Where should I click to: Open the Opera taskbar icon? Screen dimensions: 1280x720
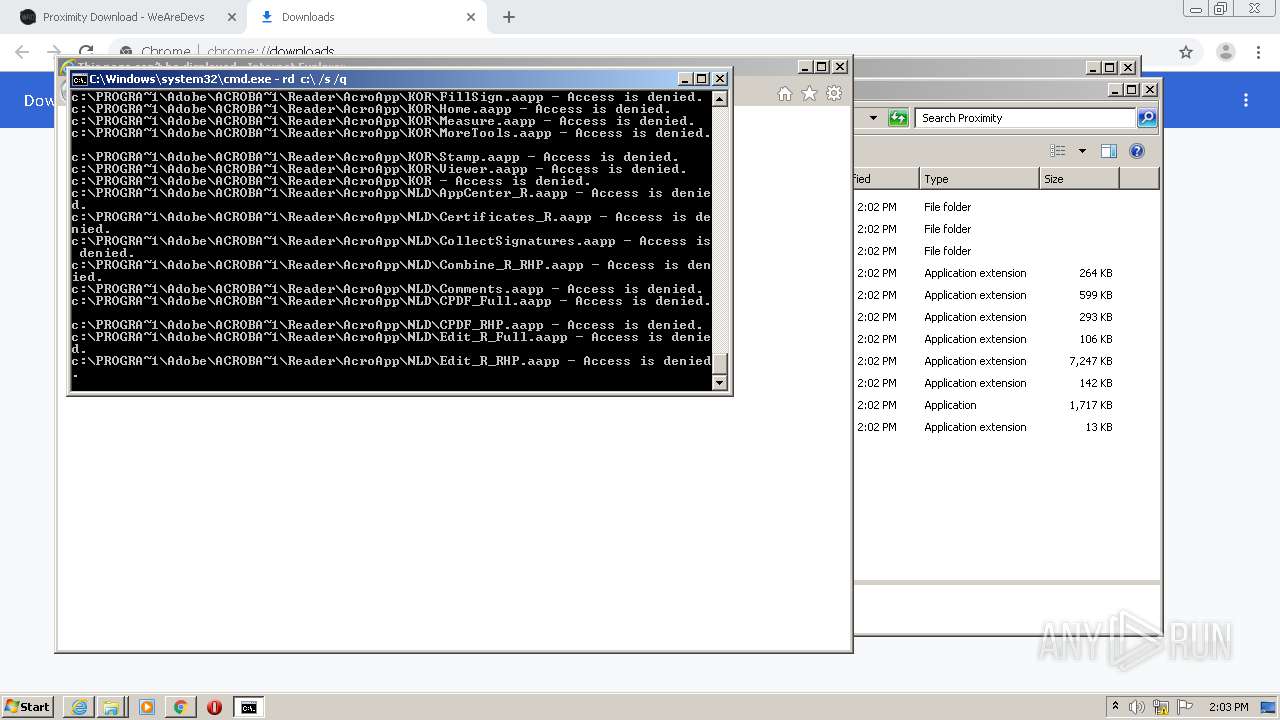click(x=214, y=707)
